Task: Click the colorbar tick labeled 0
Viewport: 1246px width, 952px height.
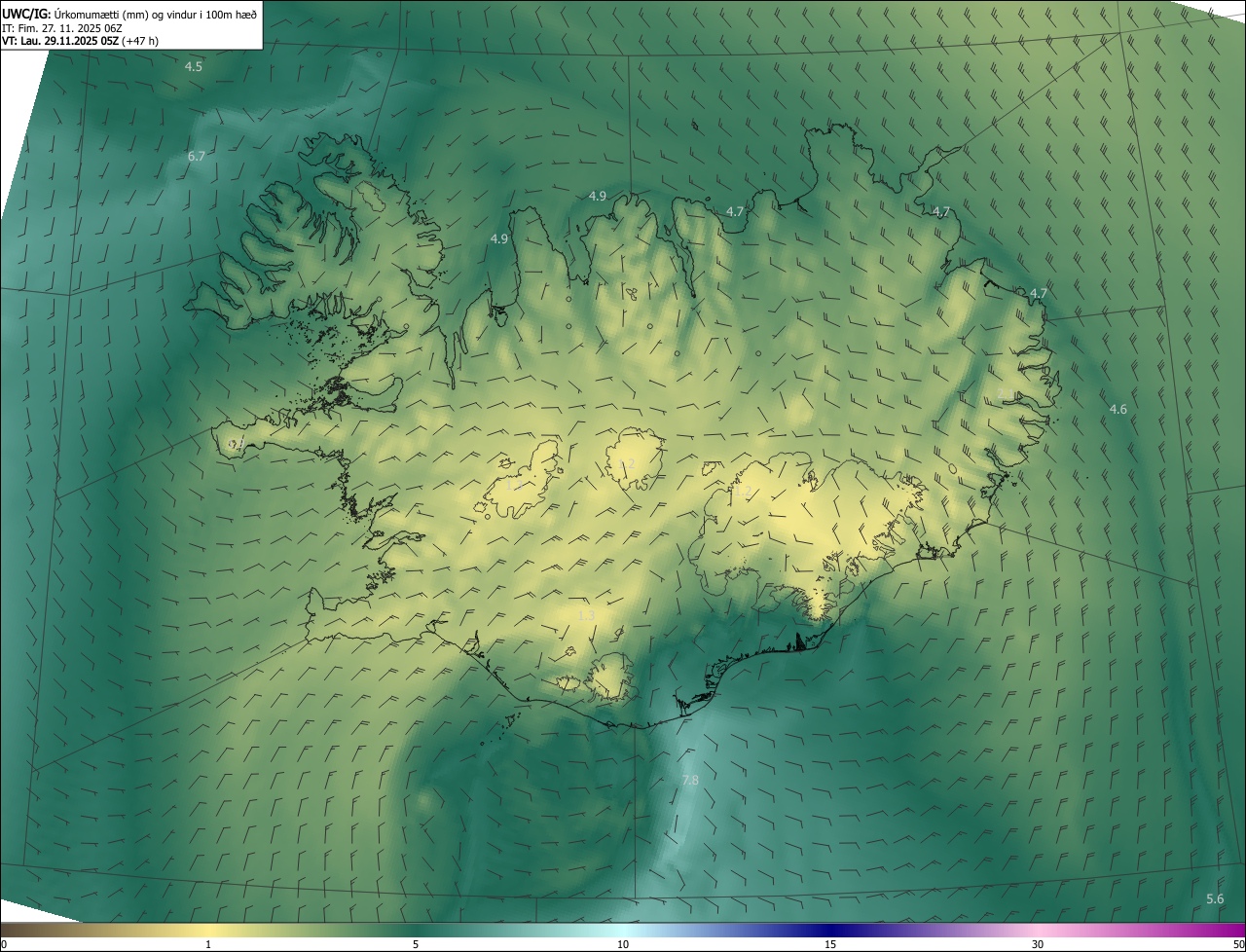Action: pos(4,945)
